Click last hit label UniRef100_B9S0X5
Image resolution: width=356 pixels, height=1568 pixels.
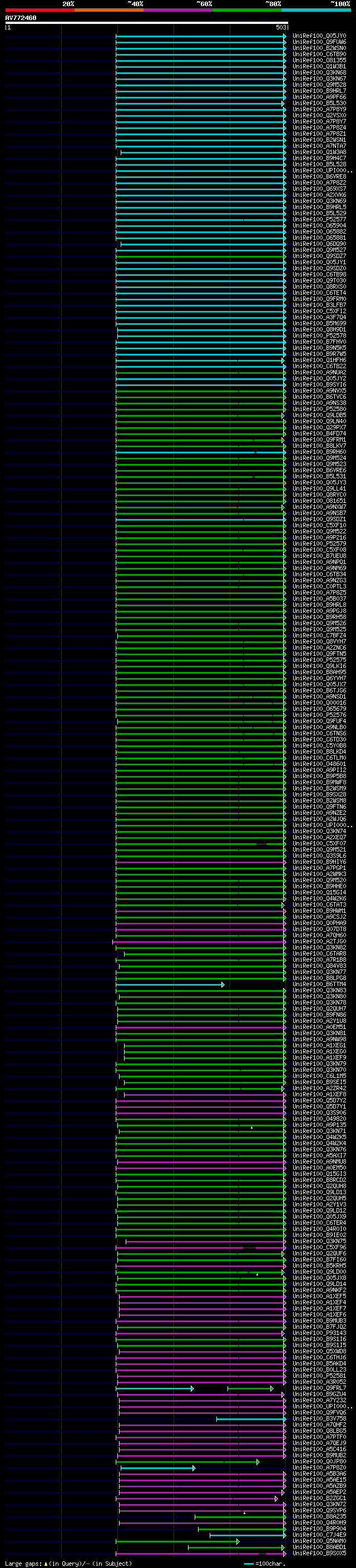pos(319,1553)
